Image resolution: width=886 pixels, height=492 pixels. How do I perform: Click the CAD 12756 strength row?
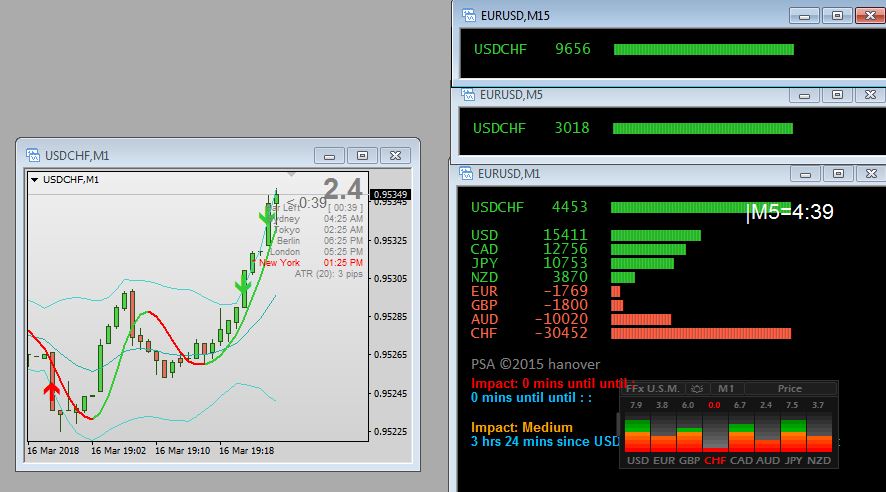point(579,249)
